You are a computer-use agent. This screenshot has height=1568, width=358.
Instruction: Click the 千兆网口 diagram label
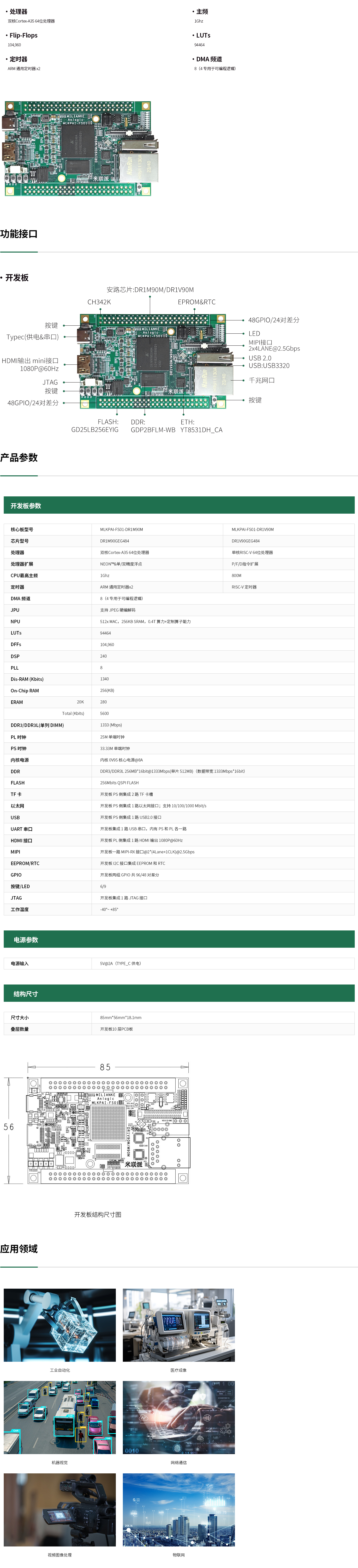(262, 380)
